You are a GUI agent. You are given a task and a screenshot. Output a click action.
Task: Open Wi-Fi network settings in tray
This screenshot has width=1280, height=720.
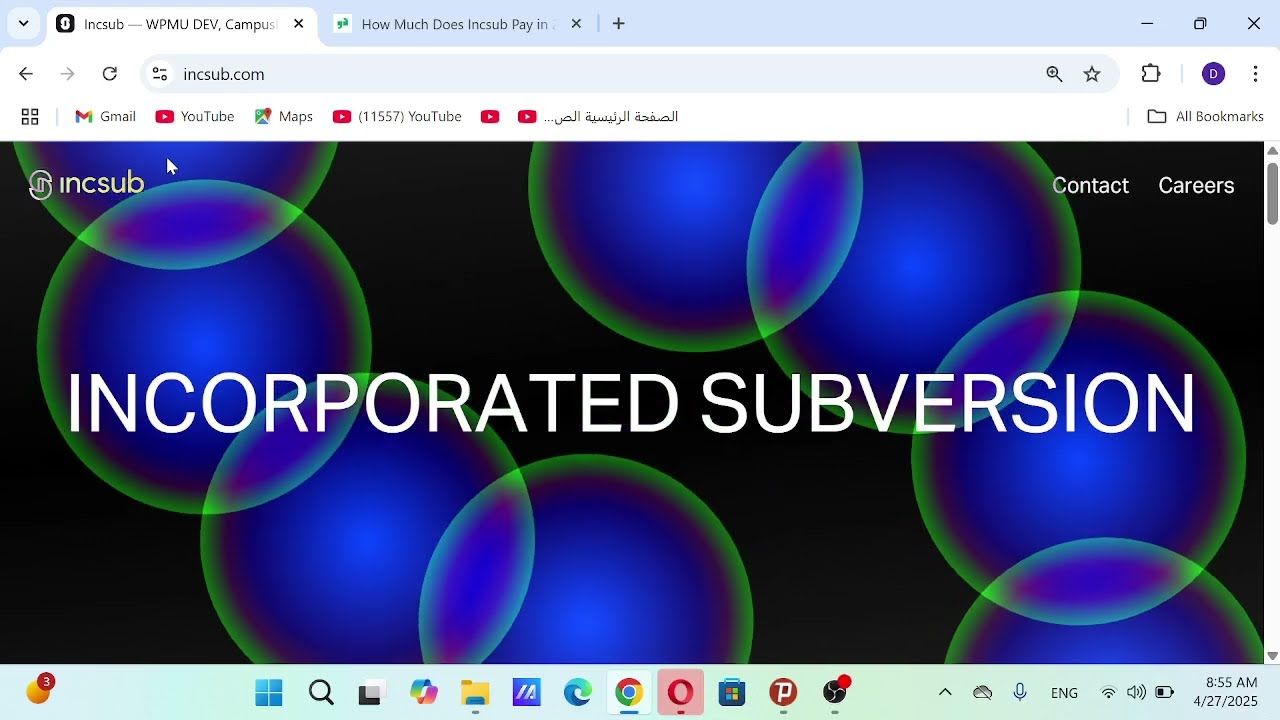click(x=1108, y=692)
